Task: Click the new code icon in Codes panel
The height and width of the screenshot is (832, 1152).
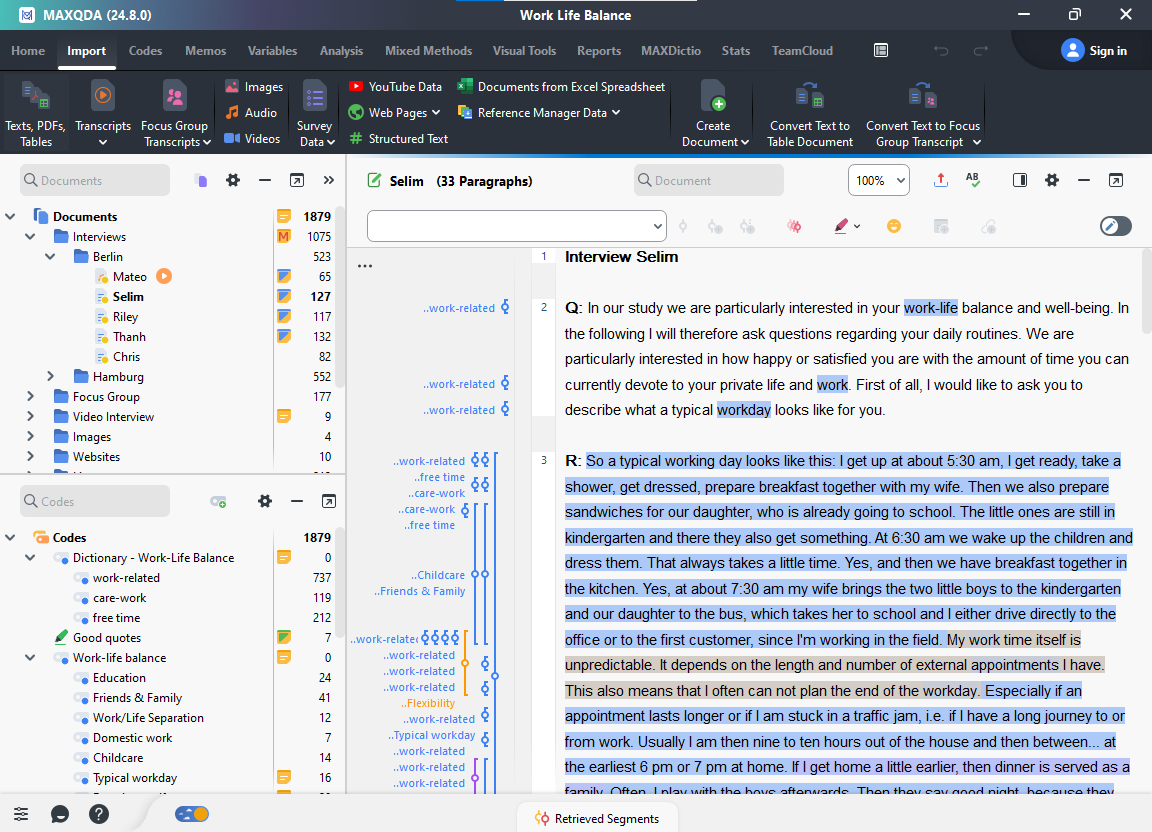Action: tap(218, 501)
